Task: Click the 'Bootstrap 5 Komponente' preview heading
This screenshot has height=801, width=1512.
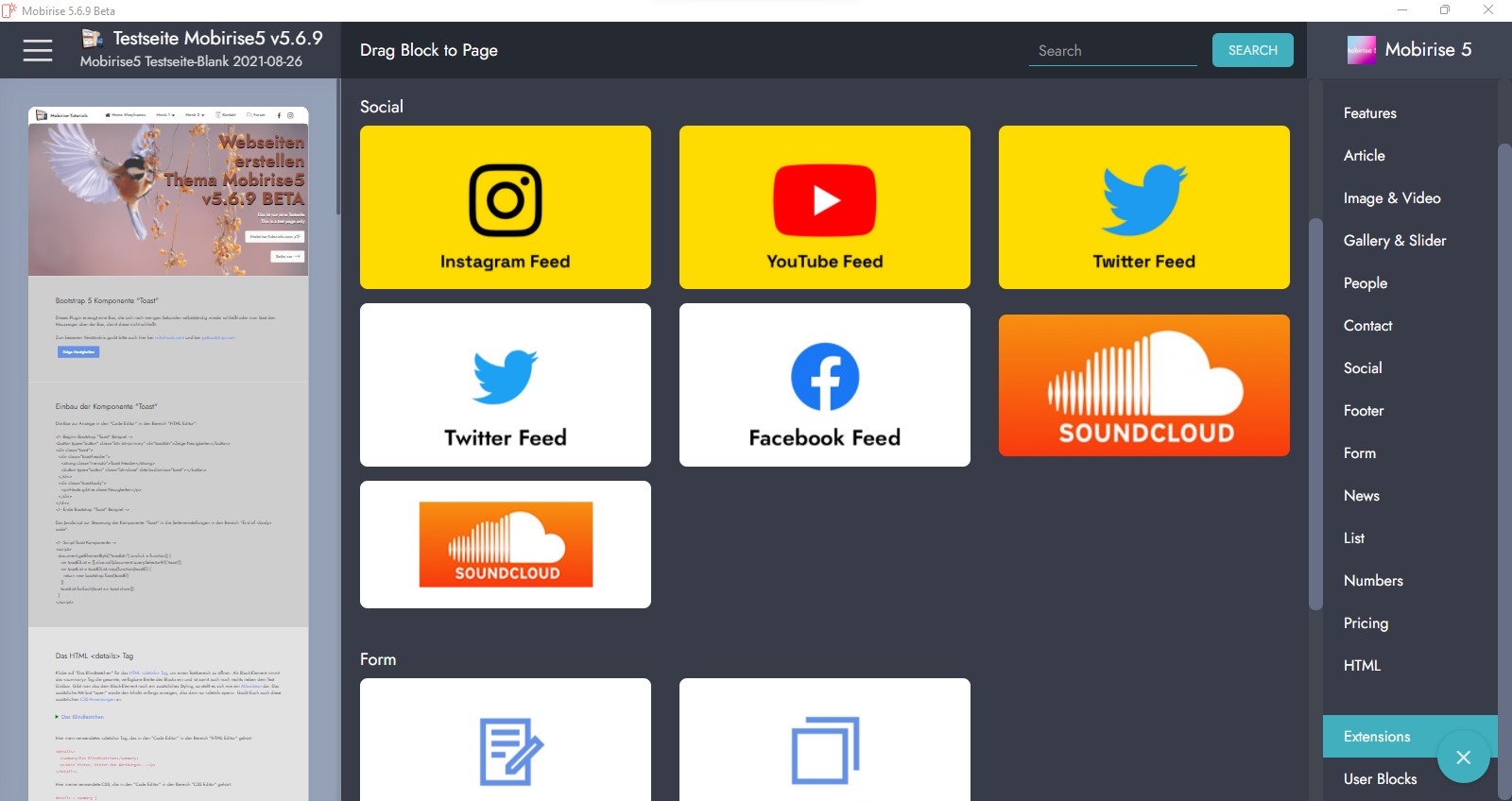Action: point(107,300)
